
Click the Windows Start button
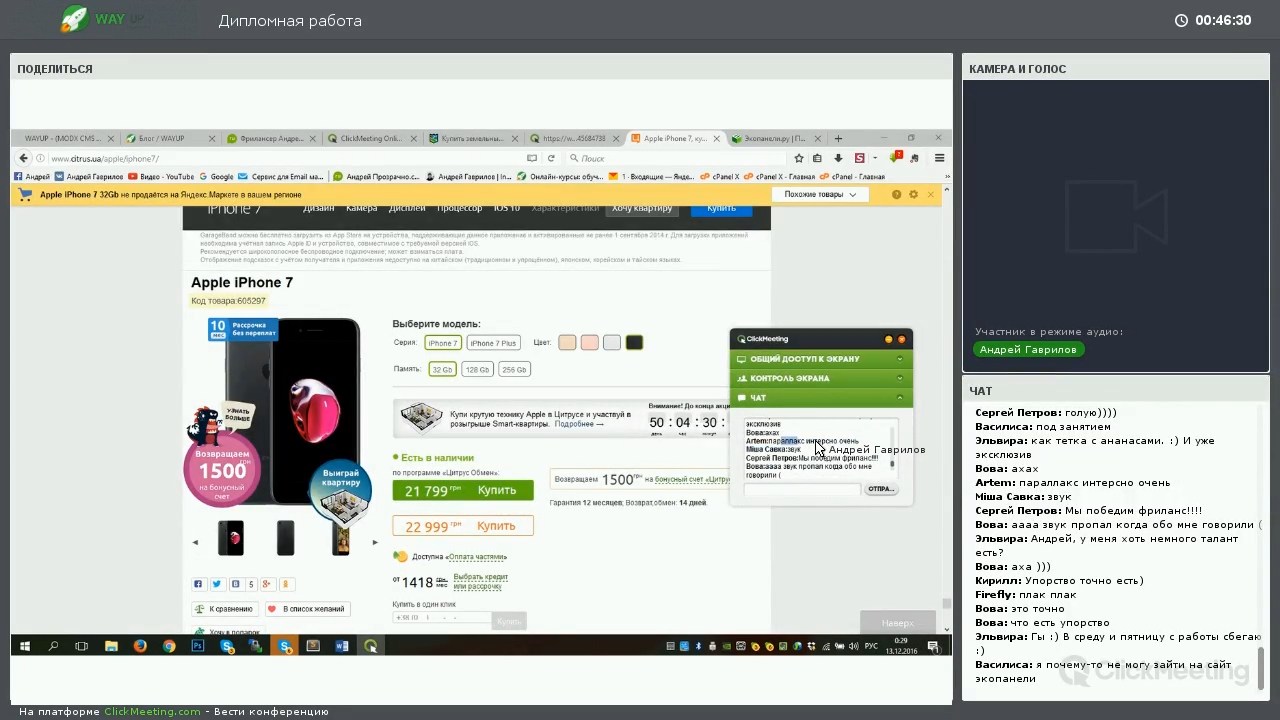[x=25, y=646]
